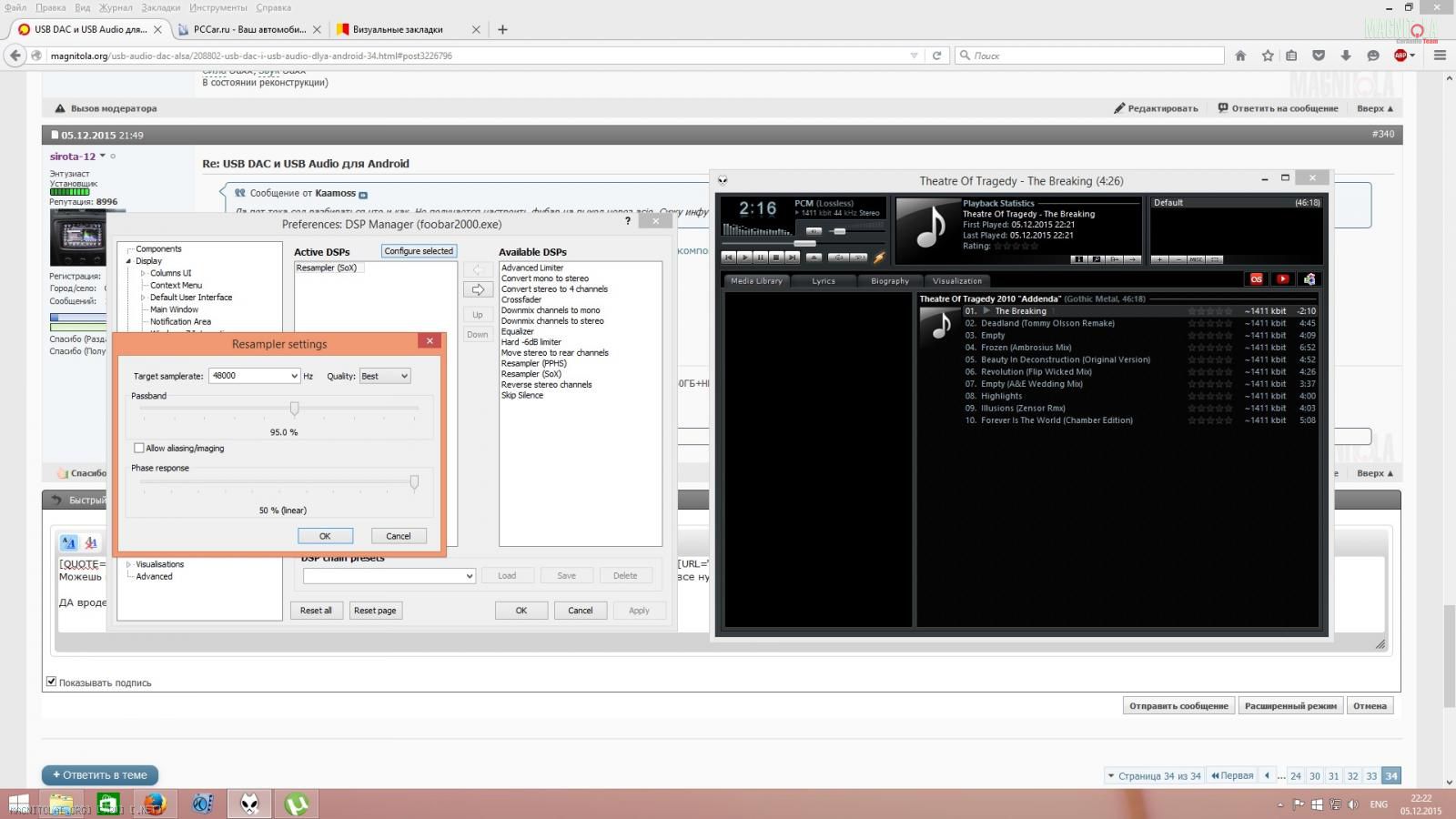
Task: Open the Quality dropdown
Action: point(405,376)
